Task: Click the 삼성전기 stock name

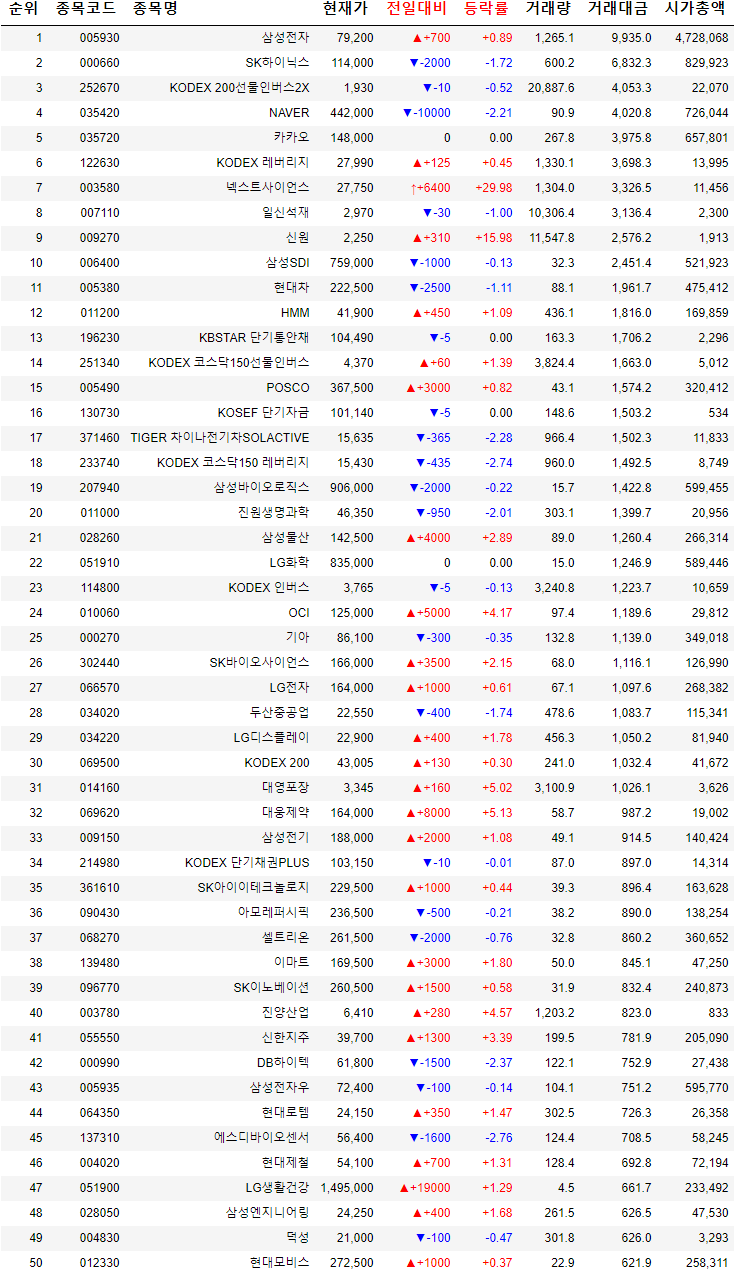Action: coord(285,838)
